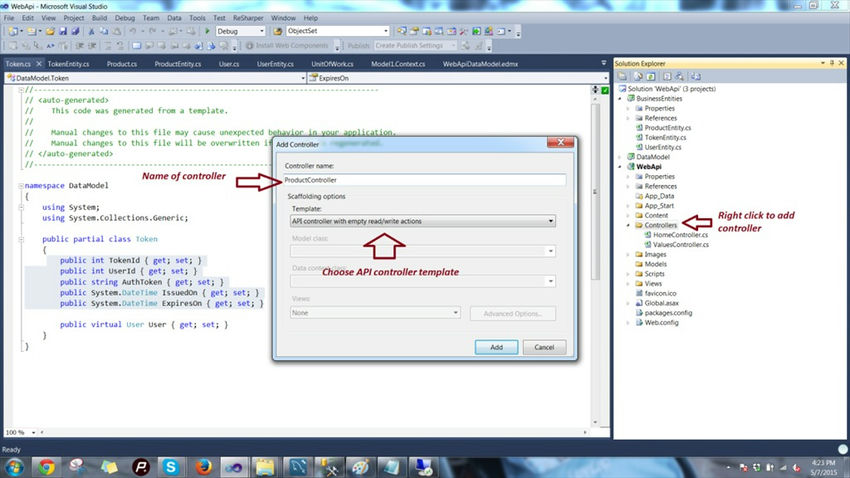Screen dimensions: 850x478
Task: Click the Open File toolbar icon
Action: coord(50,31)
